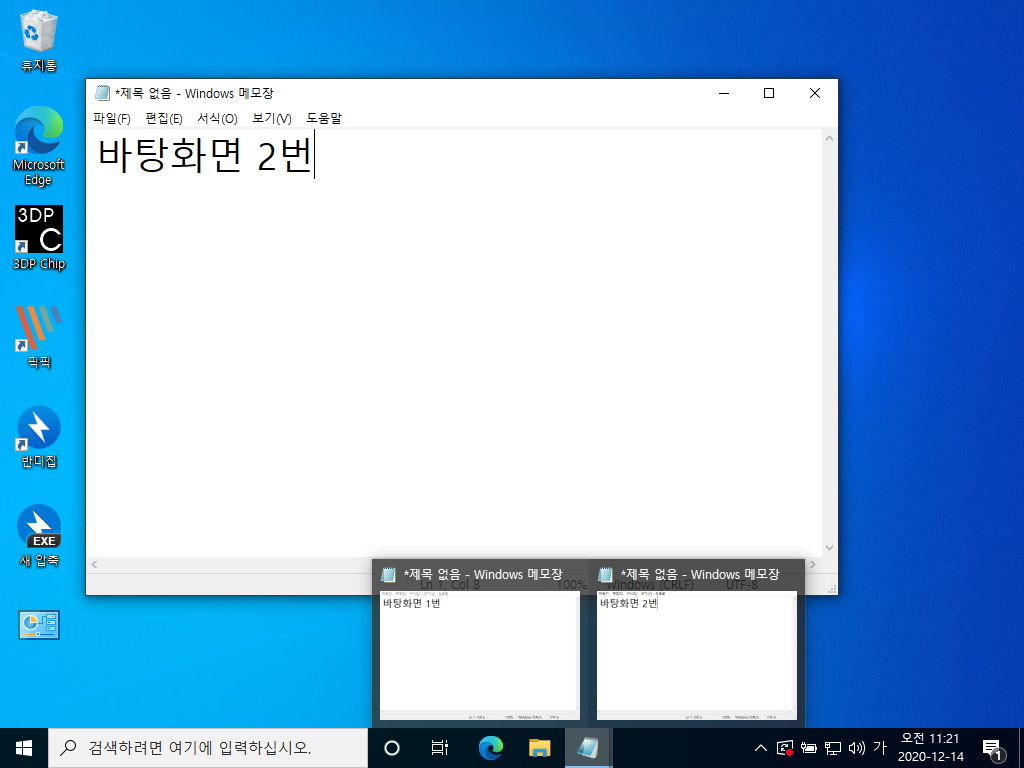Select the 픽픽 desktop shortcut
The height and width of the screenshot is (768, 1024).
pyautogui.click(x=39, y=337)
